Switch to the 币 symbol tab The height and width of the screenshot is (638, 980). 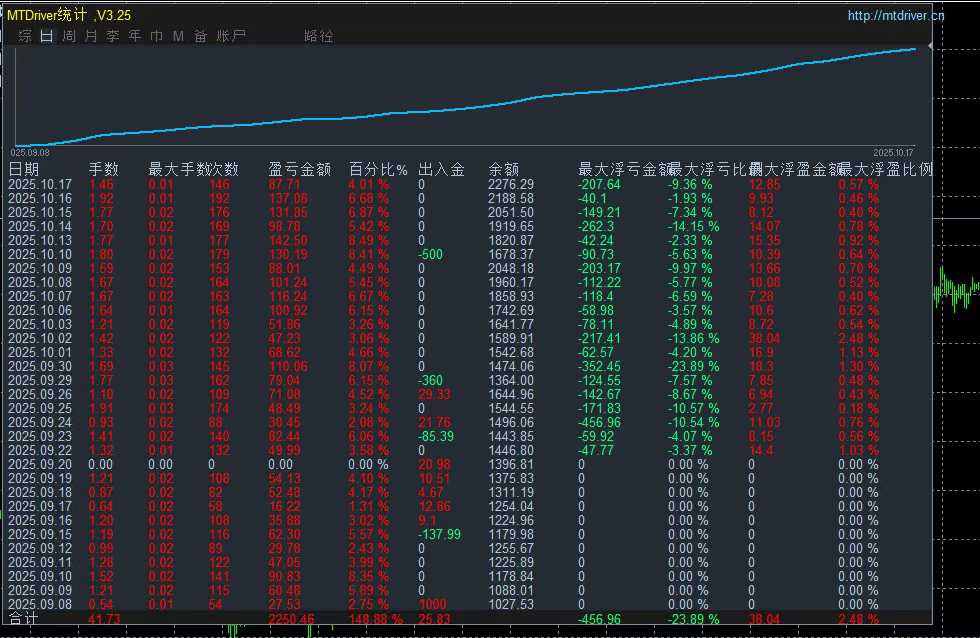[x=157, y=36]
